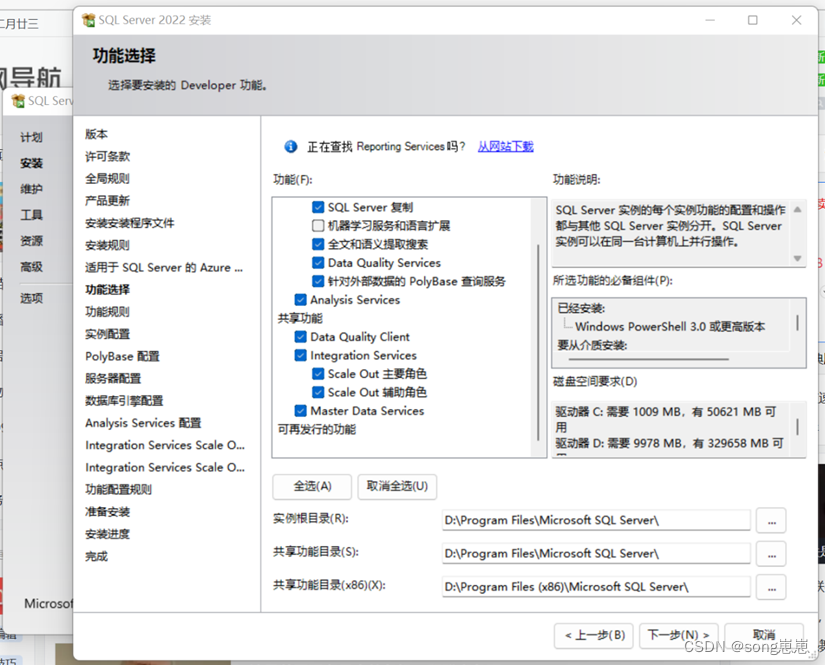Click the 产品更新 step in sidebar
The image size is (825, 665).
coord(107,200)
